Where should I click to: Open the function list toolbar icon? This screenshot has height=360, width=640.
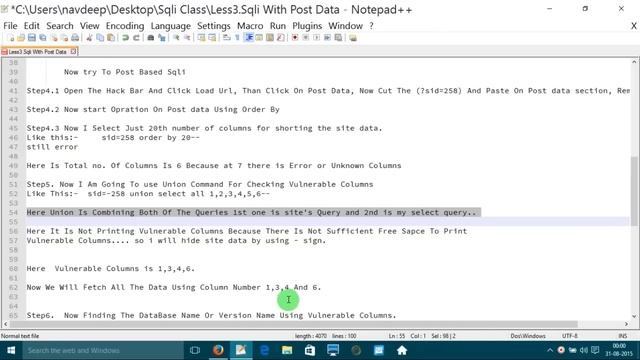(x=280, y=38)
